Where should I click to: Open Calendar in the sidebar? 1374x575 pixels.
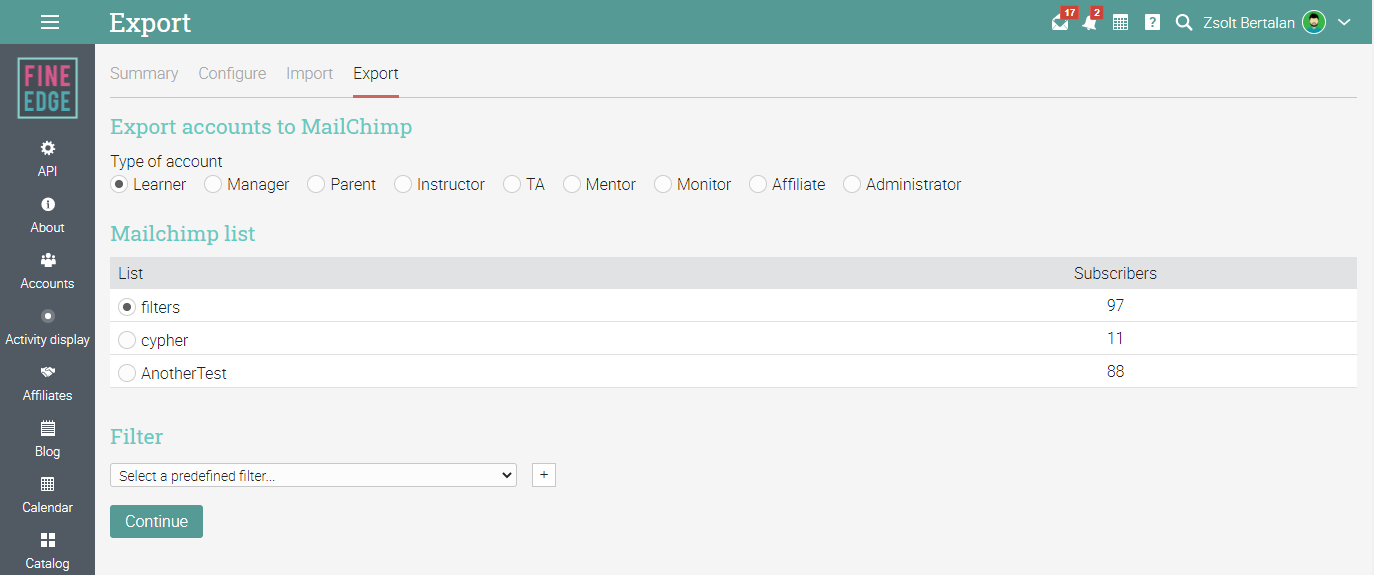click(x=47, y=495)
